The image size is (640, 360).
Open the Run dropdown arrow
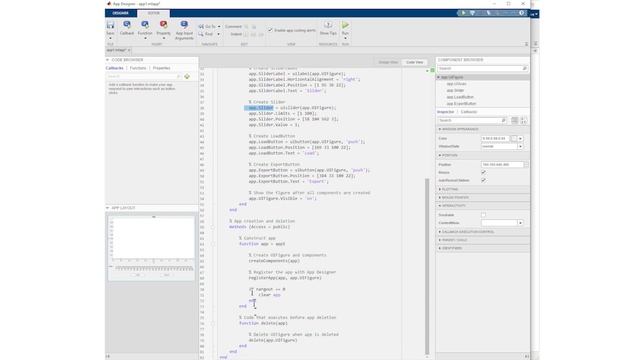(345, 38)
